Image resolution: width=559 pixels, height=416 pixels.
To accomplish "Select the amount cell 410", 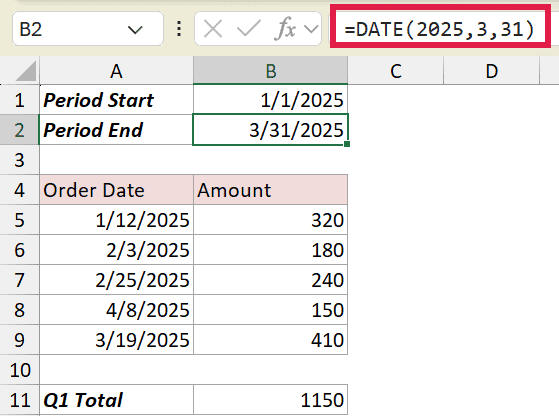I will pyautogui.click(x=271, y=339).
